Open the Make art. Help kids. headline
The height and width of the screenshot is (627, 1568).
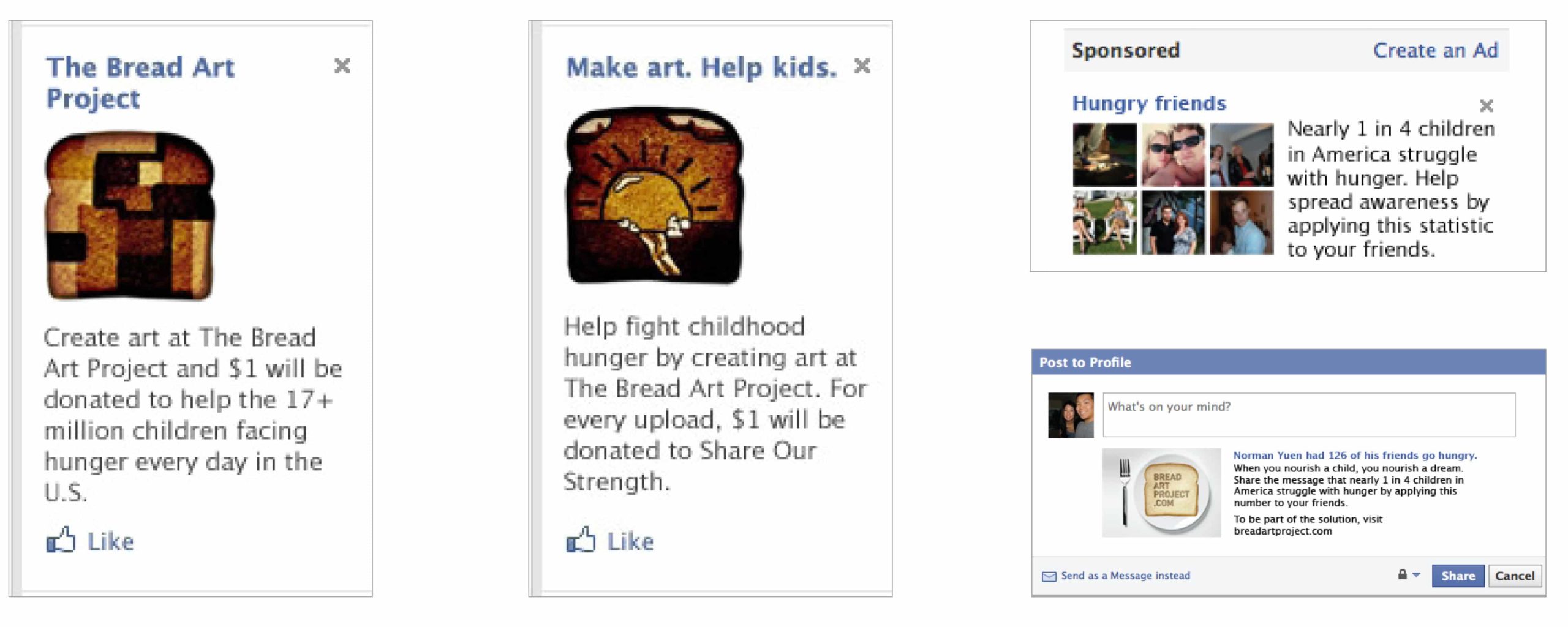click(x=701, y=67)
